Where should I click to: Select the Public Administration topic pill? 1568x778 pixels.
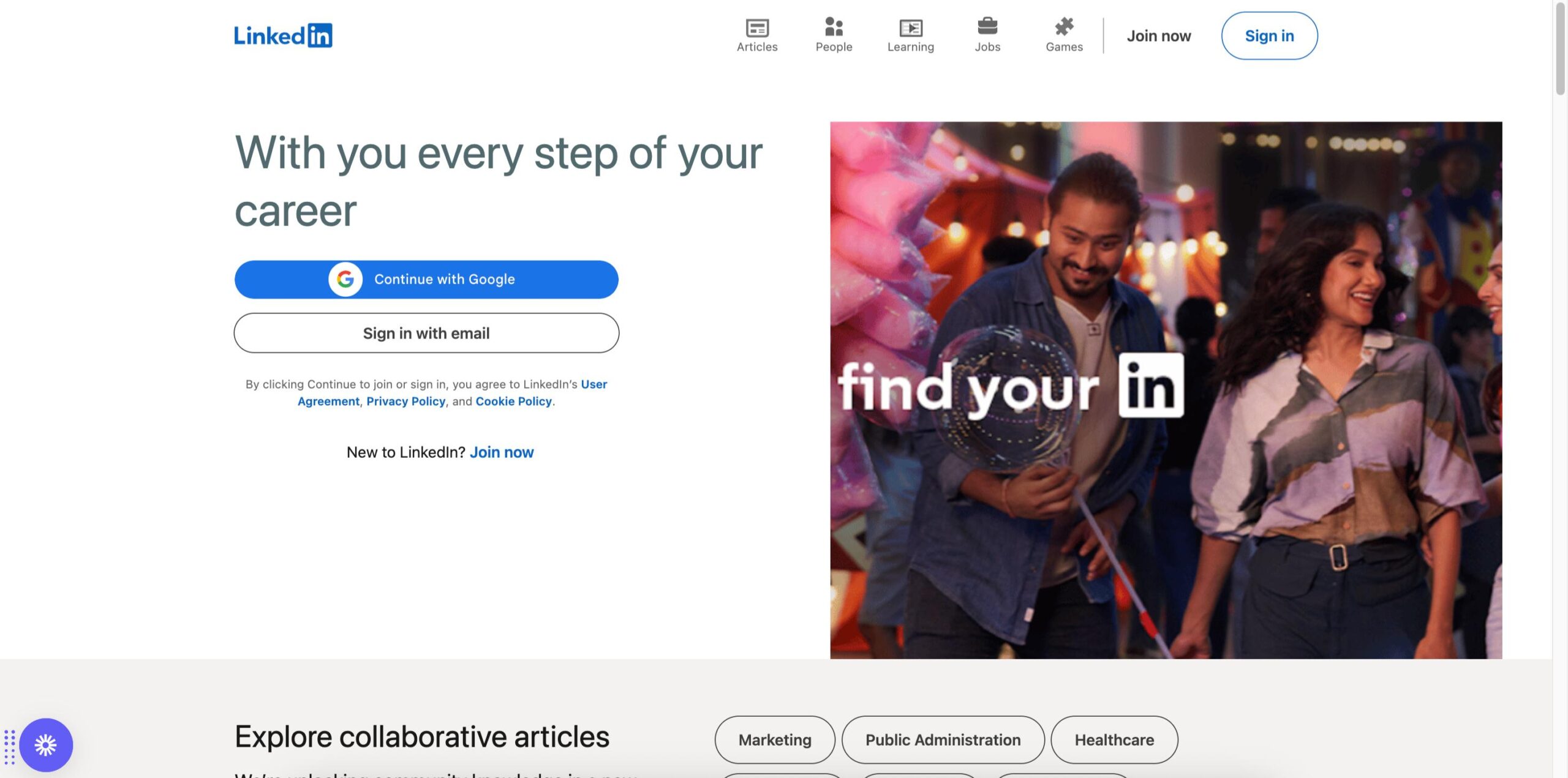(x=943, y=739)
